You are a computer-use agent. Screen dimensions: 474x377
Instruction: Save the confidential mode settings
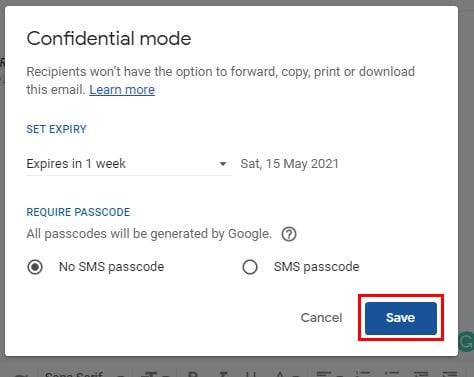(401, 318)
